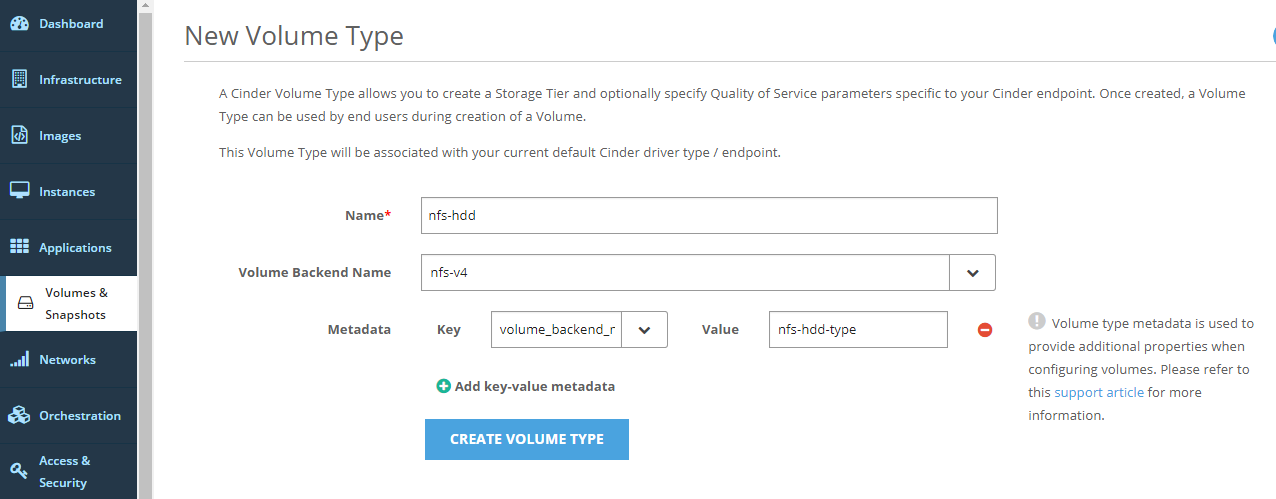Click the Dashboard gauge icon
The image size is (1276, 499).
click(x=19, y=24)
